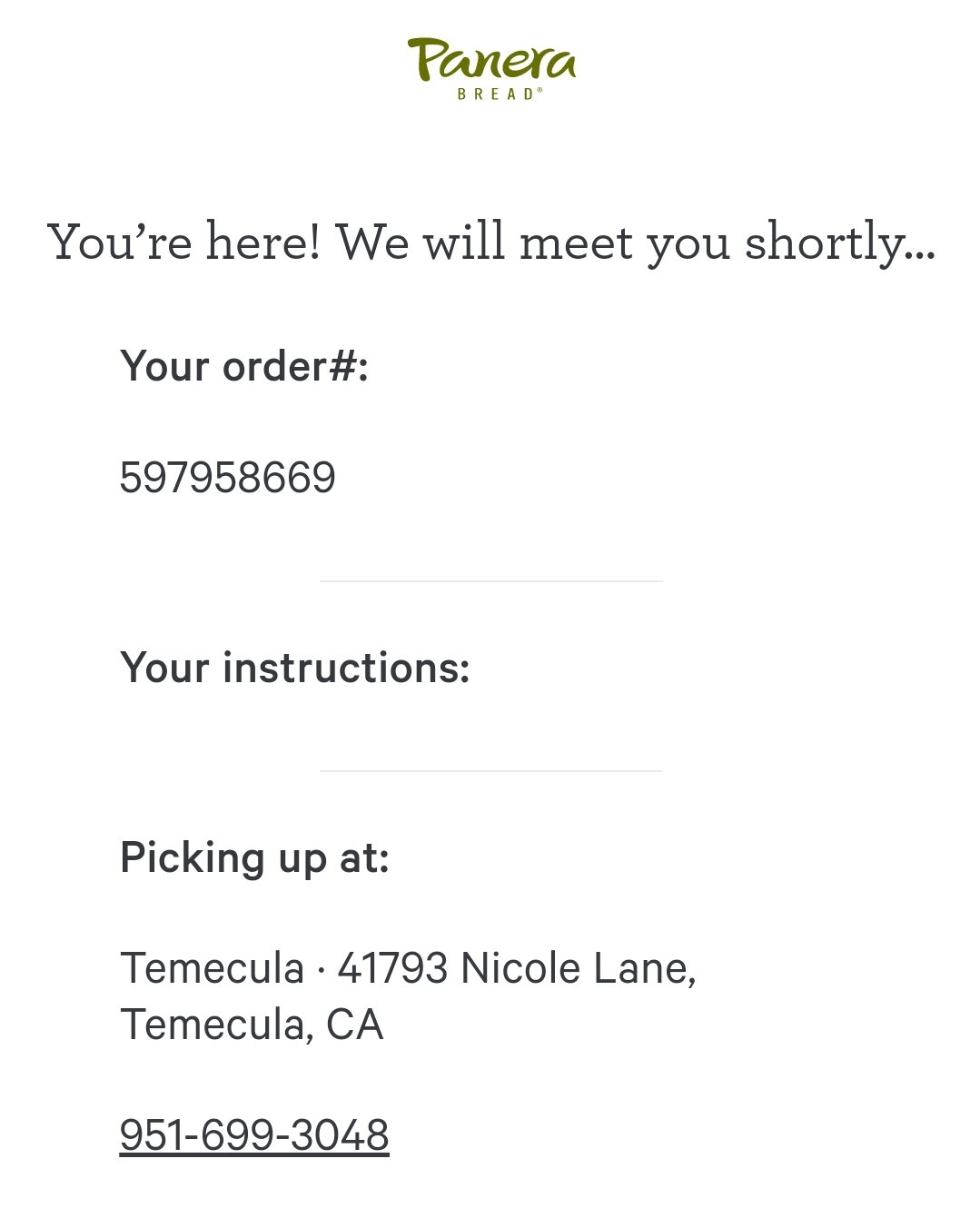Viewport: 980px width, 1218px height.
Task: Click "You're here!" in the heading
Action: tap(183, 243)
